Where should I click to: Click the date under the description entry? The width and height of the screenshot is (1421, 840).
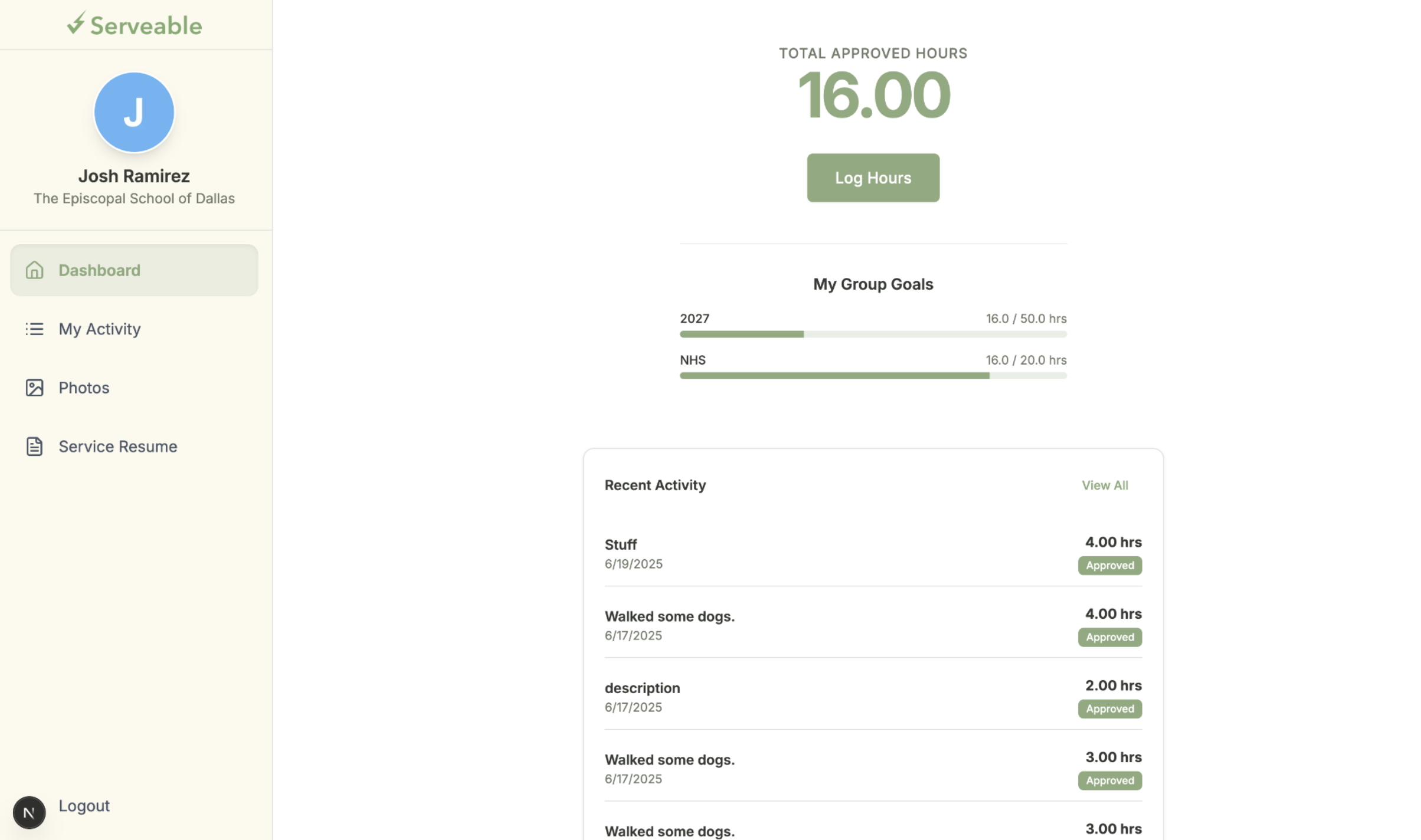click(x=633, y=707)
